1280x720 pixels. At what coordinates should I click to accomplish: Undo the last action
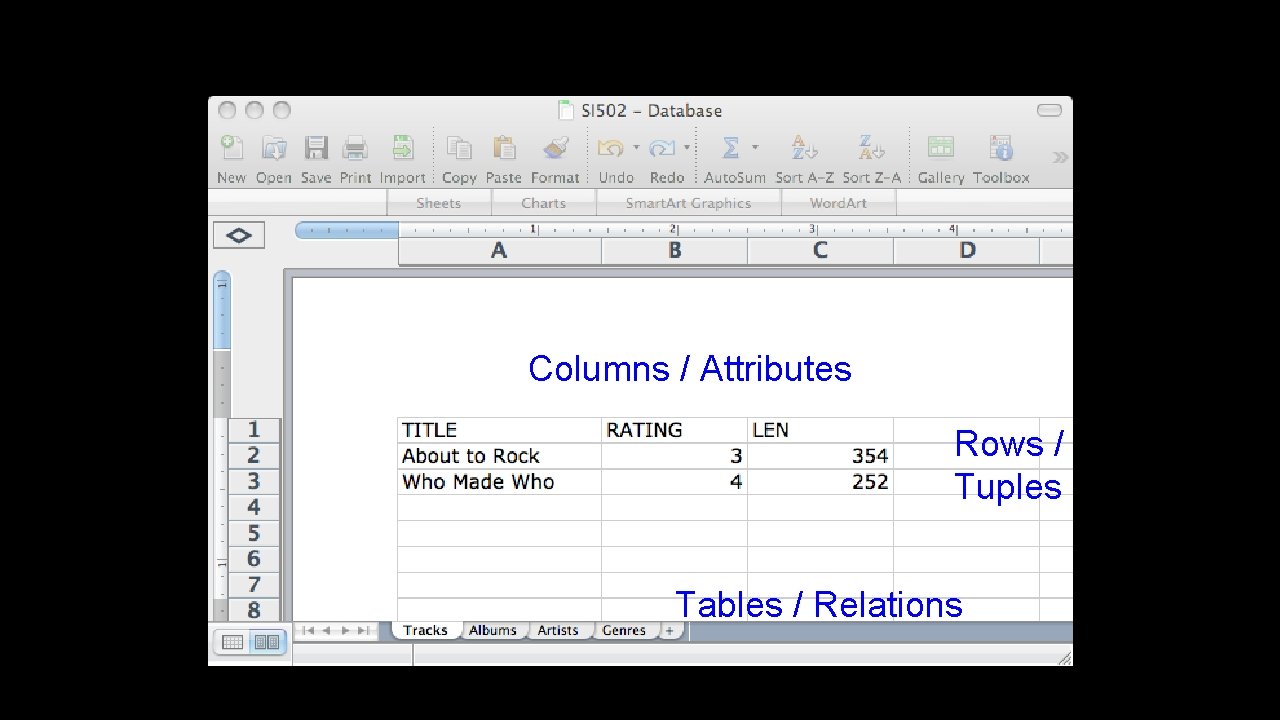point(610,148)
